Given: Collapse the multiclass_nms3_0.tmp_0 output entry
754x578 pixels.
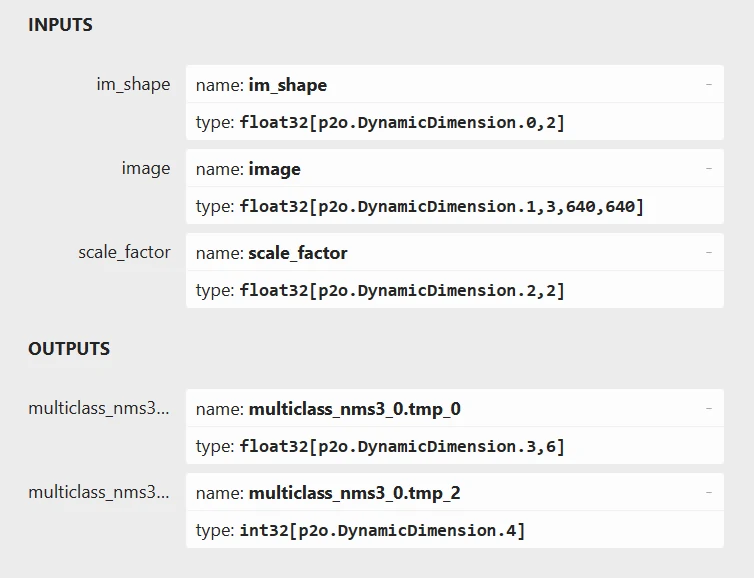Looking at the screenshot, I should pos(709,409).
